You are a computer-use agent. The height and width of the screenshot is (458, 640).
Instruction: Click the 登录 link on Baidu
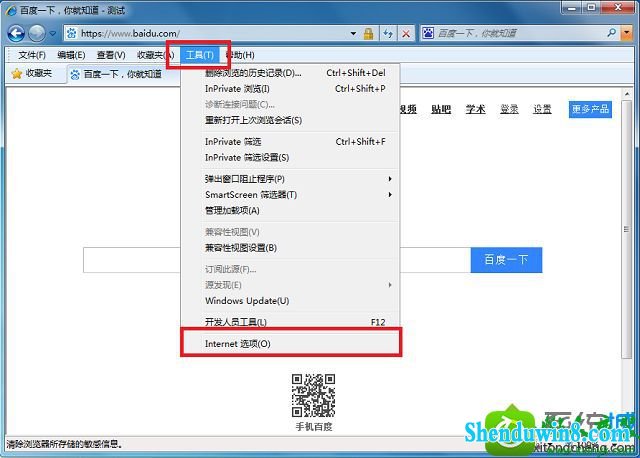click(509, 109)
